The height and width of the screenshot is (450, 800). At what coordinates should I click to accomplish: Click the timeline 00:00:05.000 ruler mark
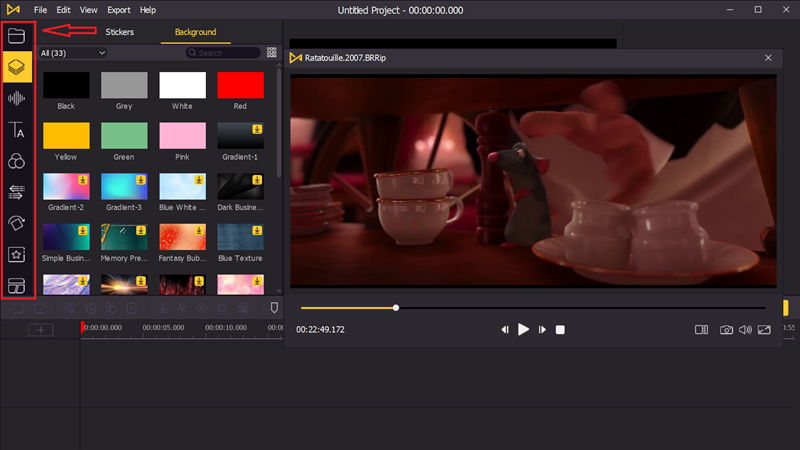[x=163, y=328]
